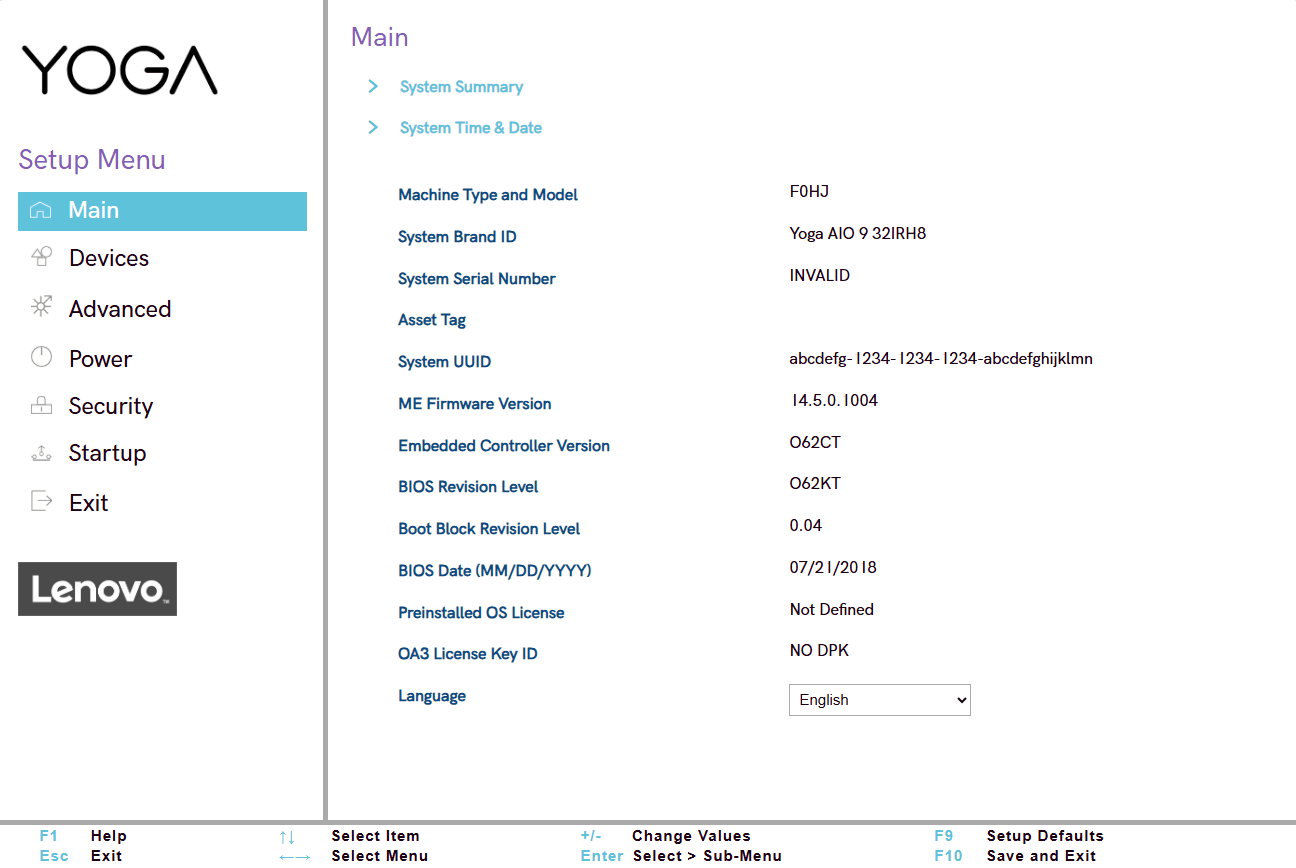Select the Exit menu item

point(88,503)
